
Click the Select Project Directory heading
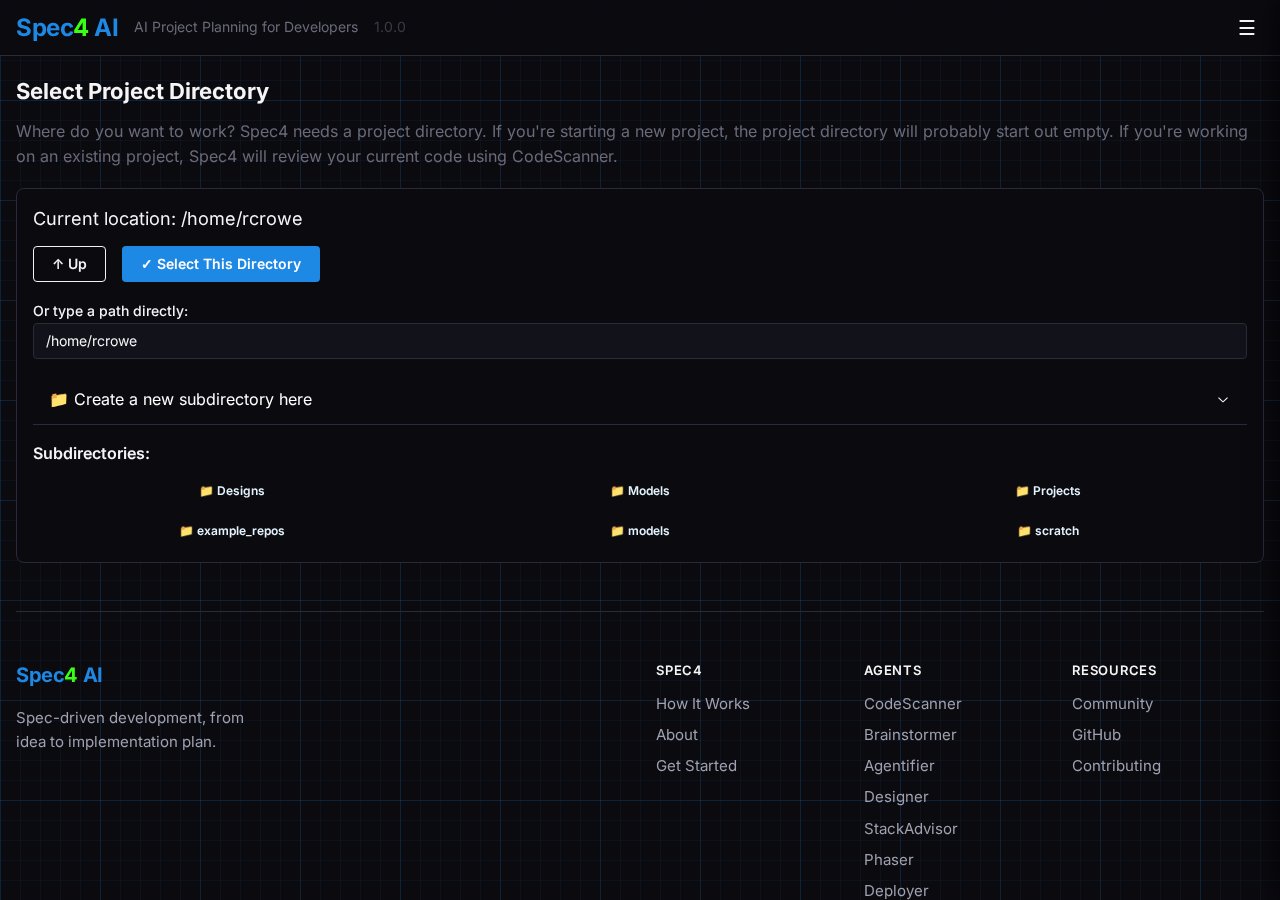(x=142, y=91)
